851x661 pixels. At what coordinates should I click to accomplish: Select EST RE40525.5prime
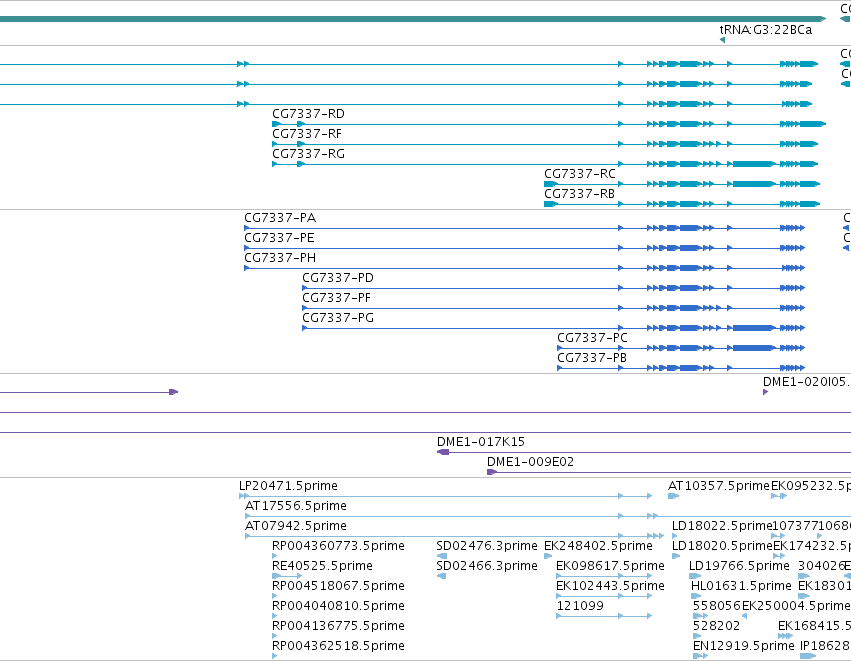[x=322, y=567]
